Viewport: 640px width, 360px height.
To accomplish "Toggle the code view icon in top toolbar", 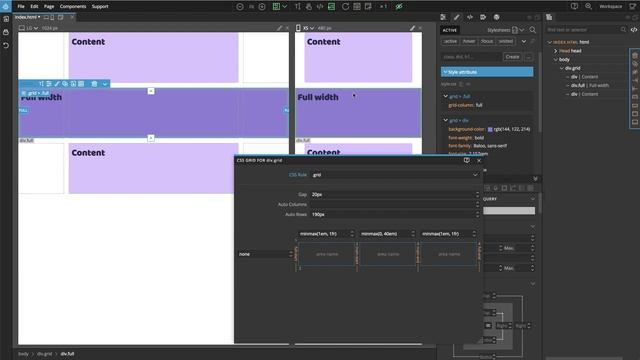I will [320, 7].
